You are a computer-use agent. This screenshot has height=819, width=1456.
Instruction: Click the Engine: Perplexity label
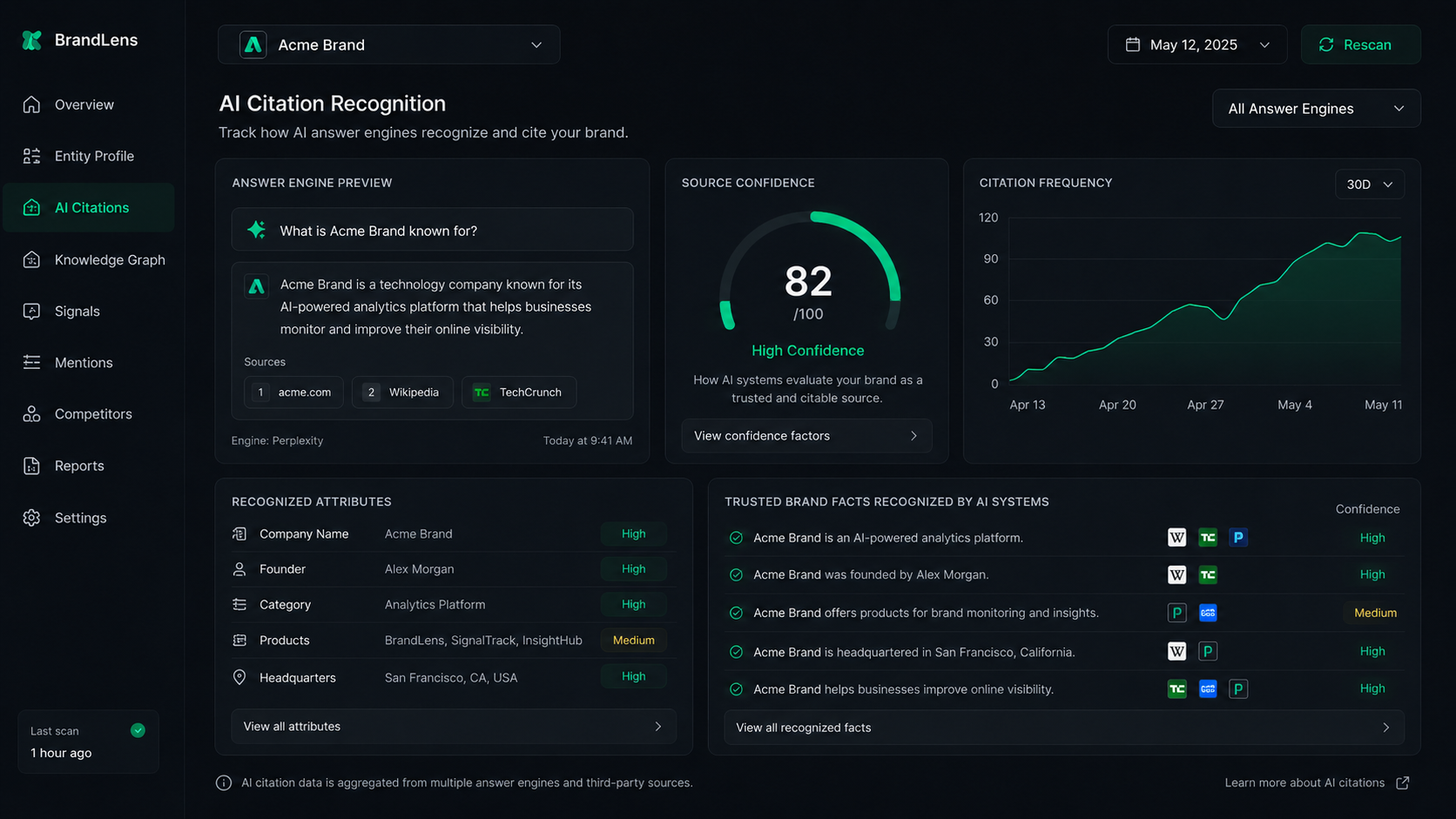277,440
